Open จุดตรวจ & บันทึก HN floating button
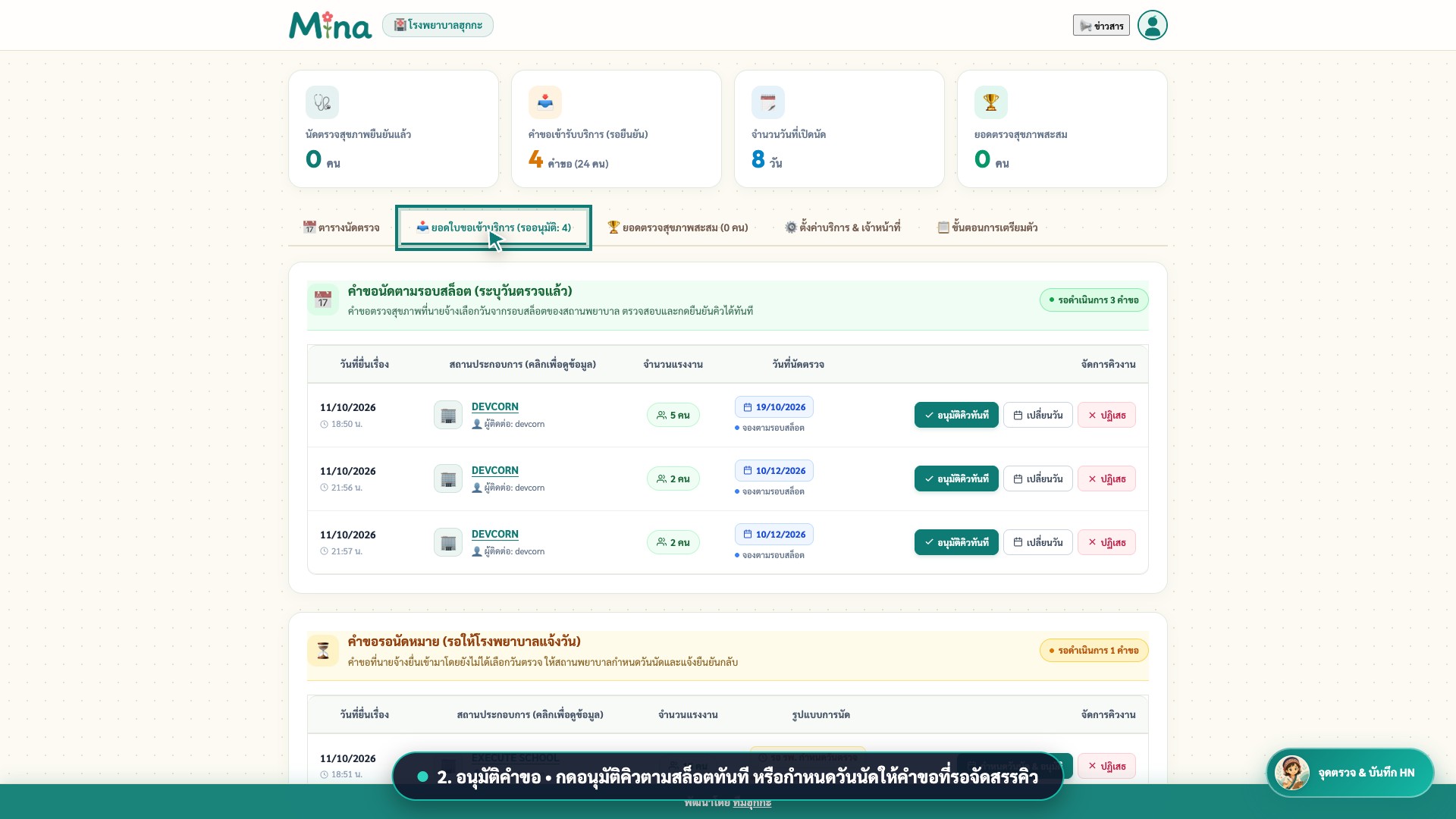Image resolution: width=1456 pixels, height=819 pixels. click(1351, 773)
